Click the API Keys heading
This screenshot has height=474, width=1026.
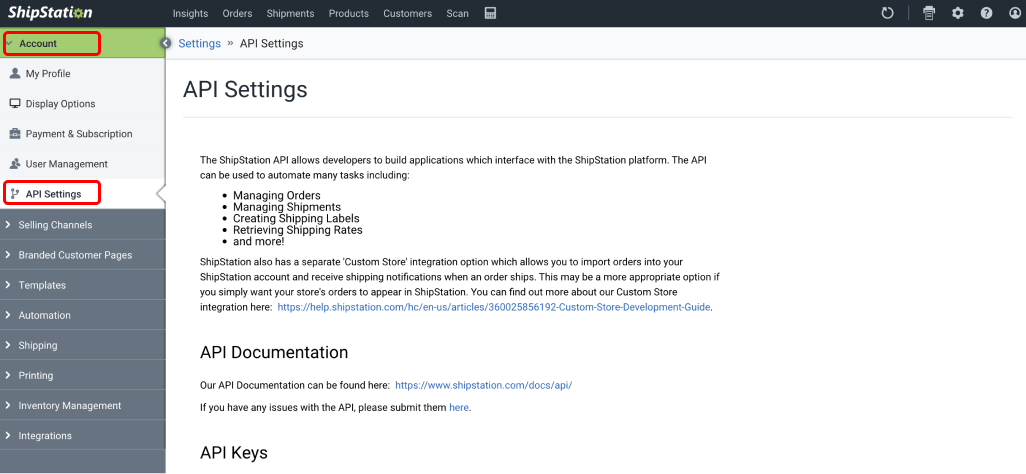(234, 452)
